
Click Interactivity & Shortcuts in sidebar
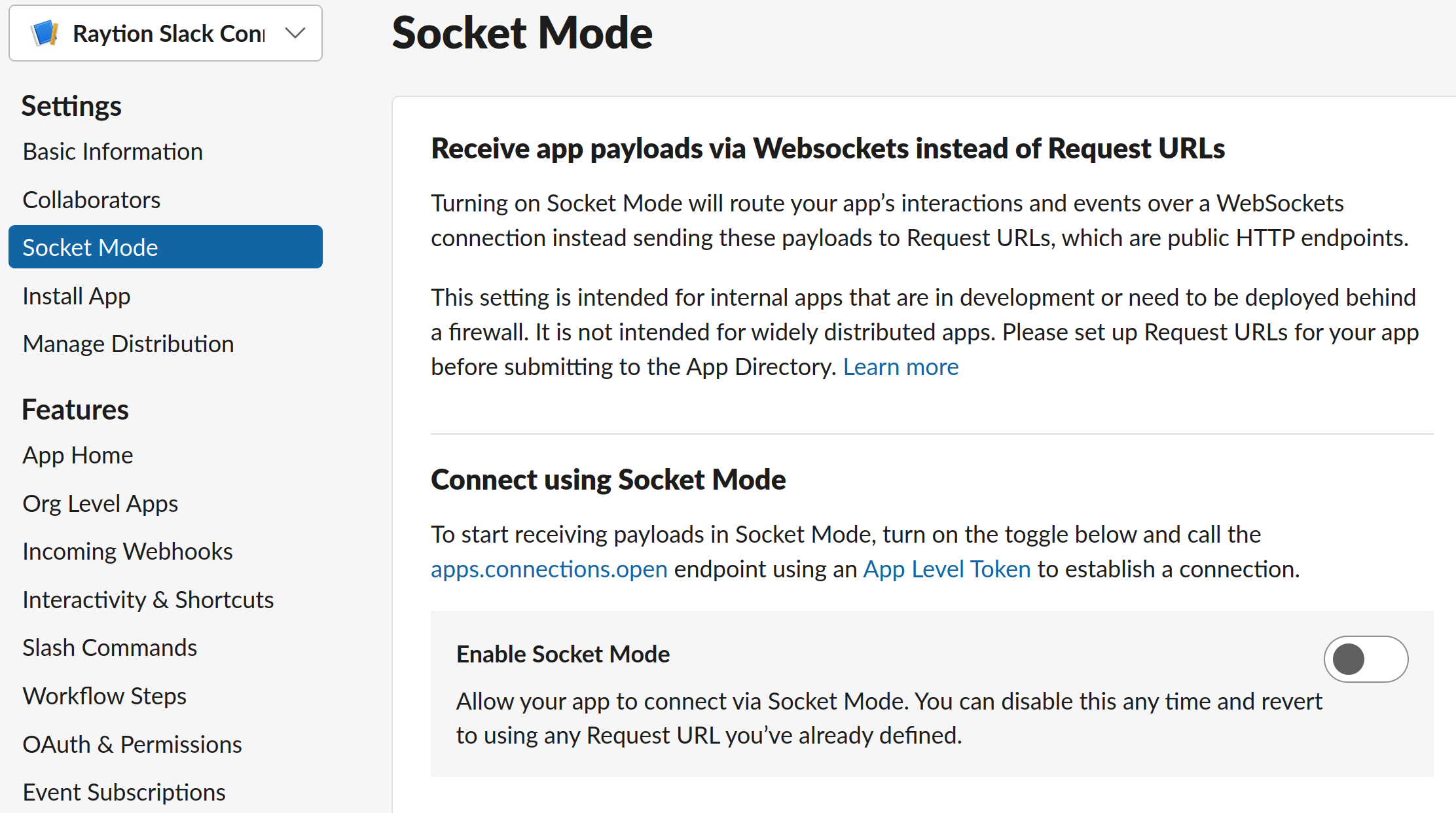coord(148,599)
